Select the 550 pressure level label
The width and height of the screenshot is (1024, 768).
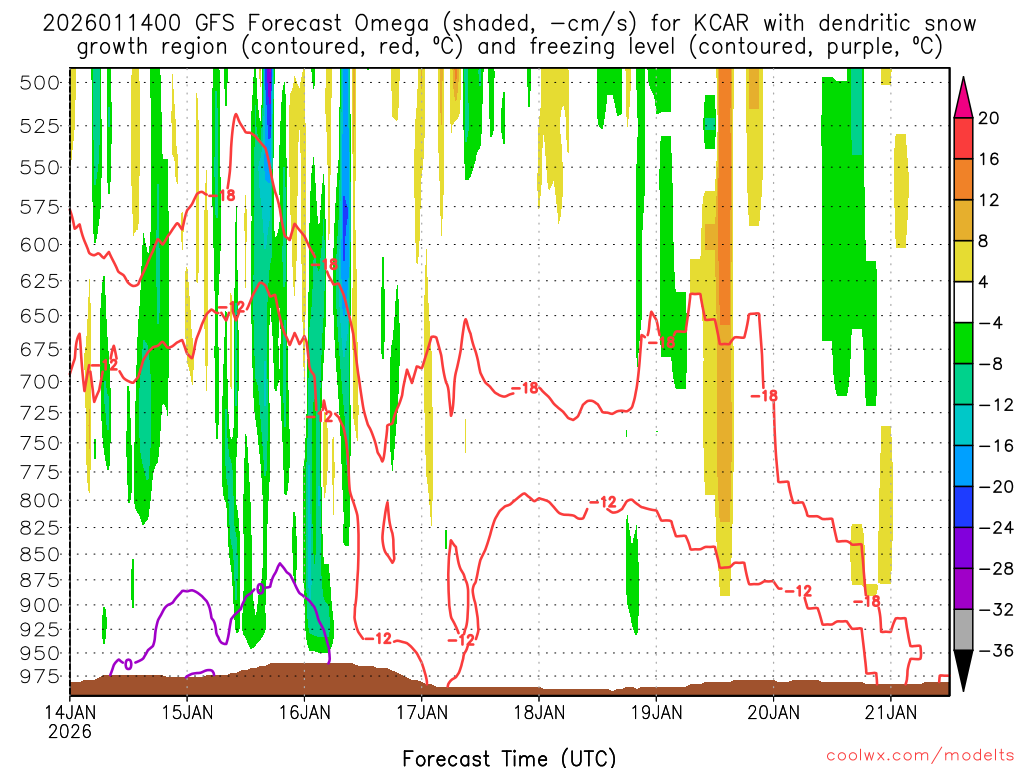[39, 168]
